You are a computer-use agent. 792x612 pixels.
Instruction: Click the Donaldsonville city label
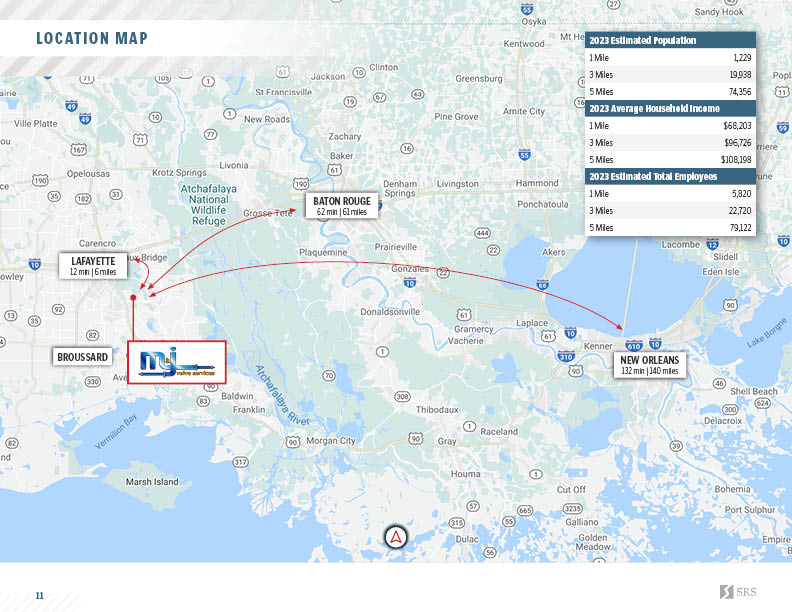tap(390, 312)
